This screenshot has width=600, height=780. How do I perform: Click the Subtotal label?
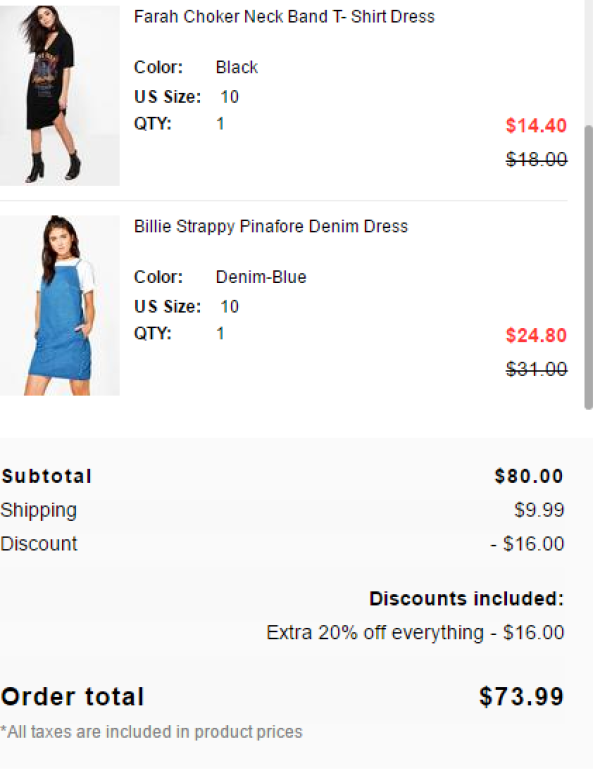pyautogui.click(x=46, y=476)
